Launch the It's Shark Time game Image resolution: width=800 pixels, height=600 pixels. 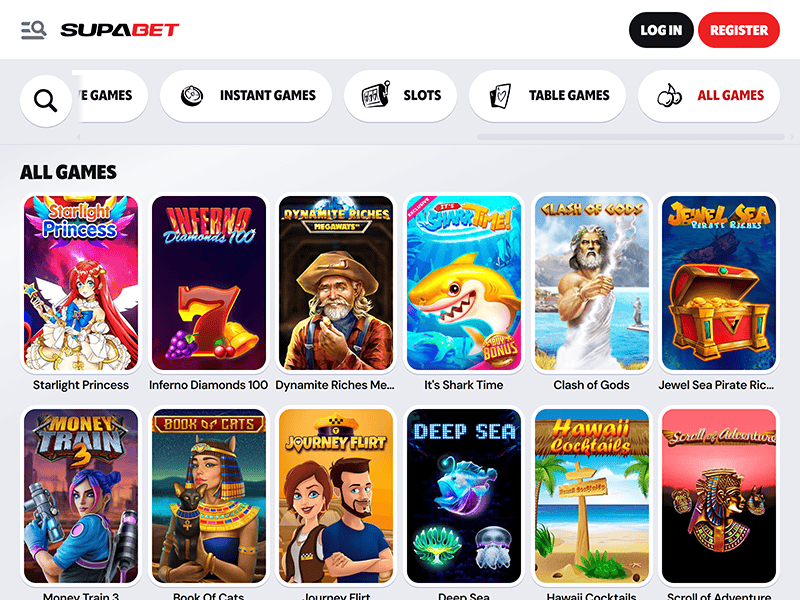[x=464, y=283]
